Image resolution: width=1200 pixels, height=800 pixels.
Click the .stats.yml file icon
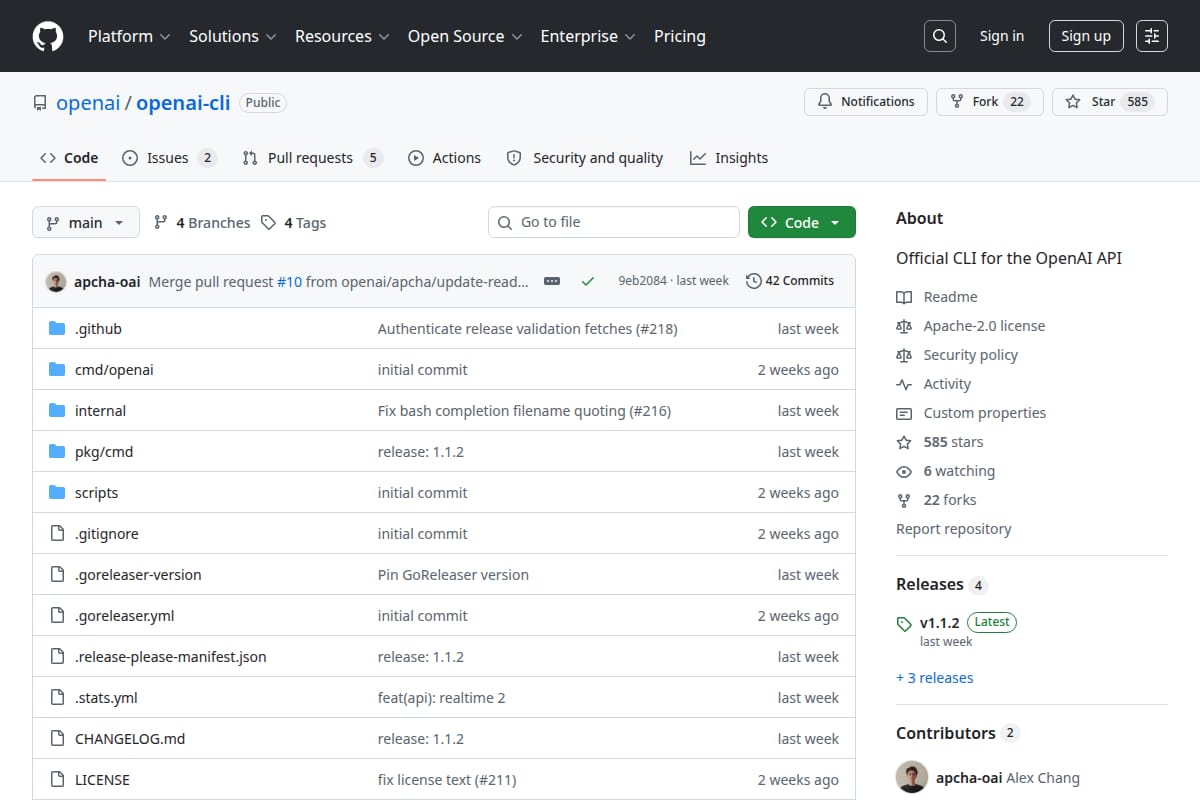pos(57,698)
